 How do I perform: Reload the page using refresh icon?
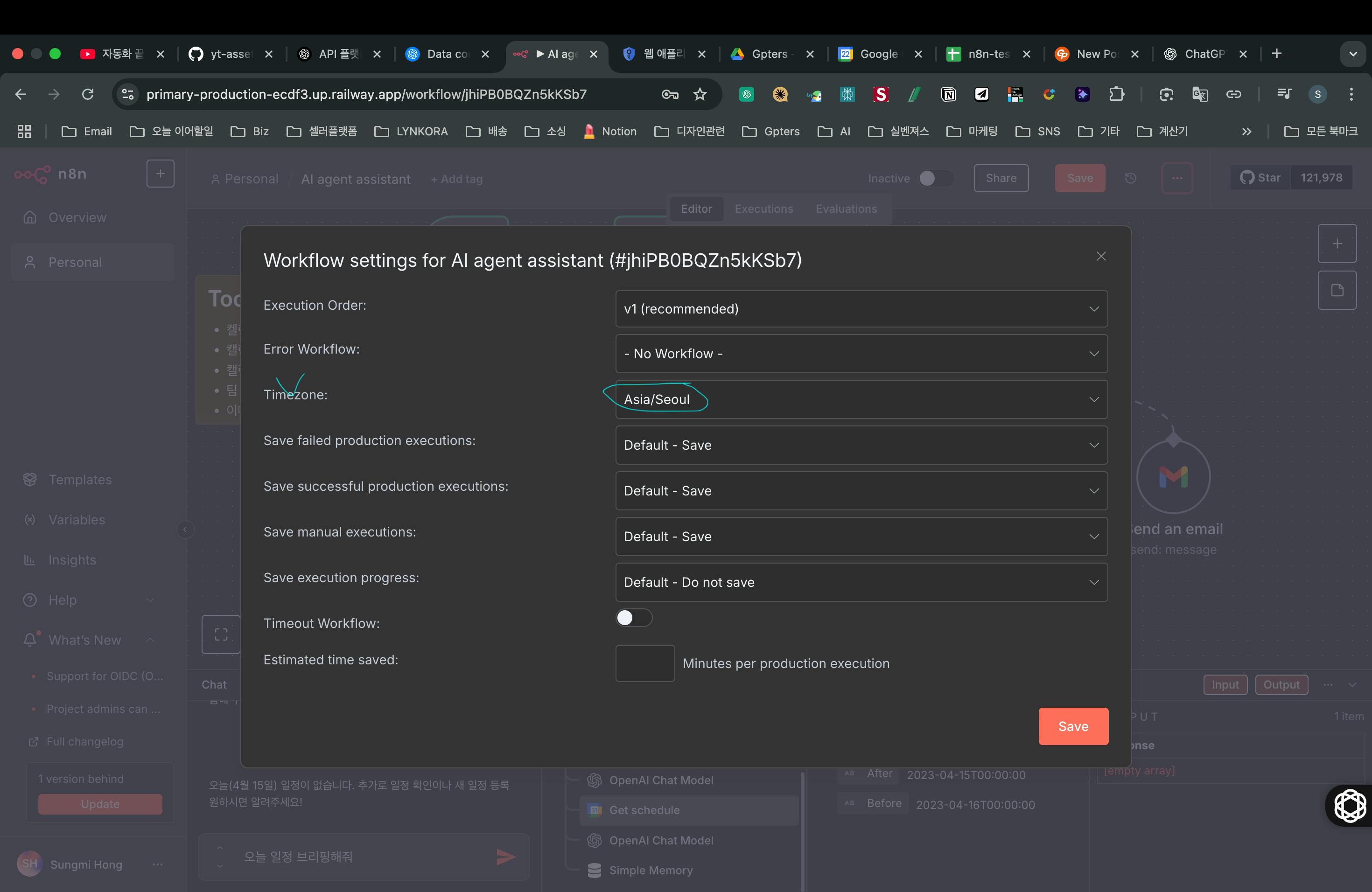(88, 95)
